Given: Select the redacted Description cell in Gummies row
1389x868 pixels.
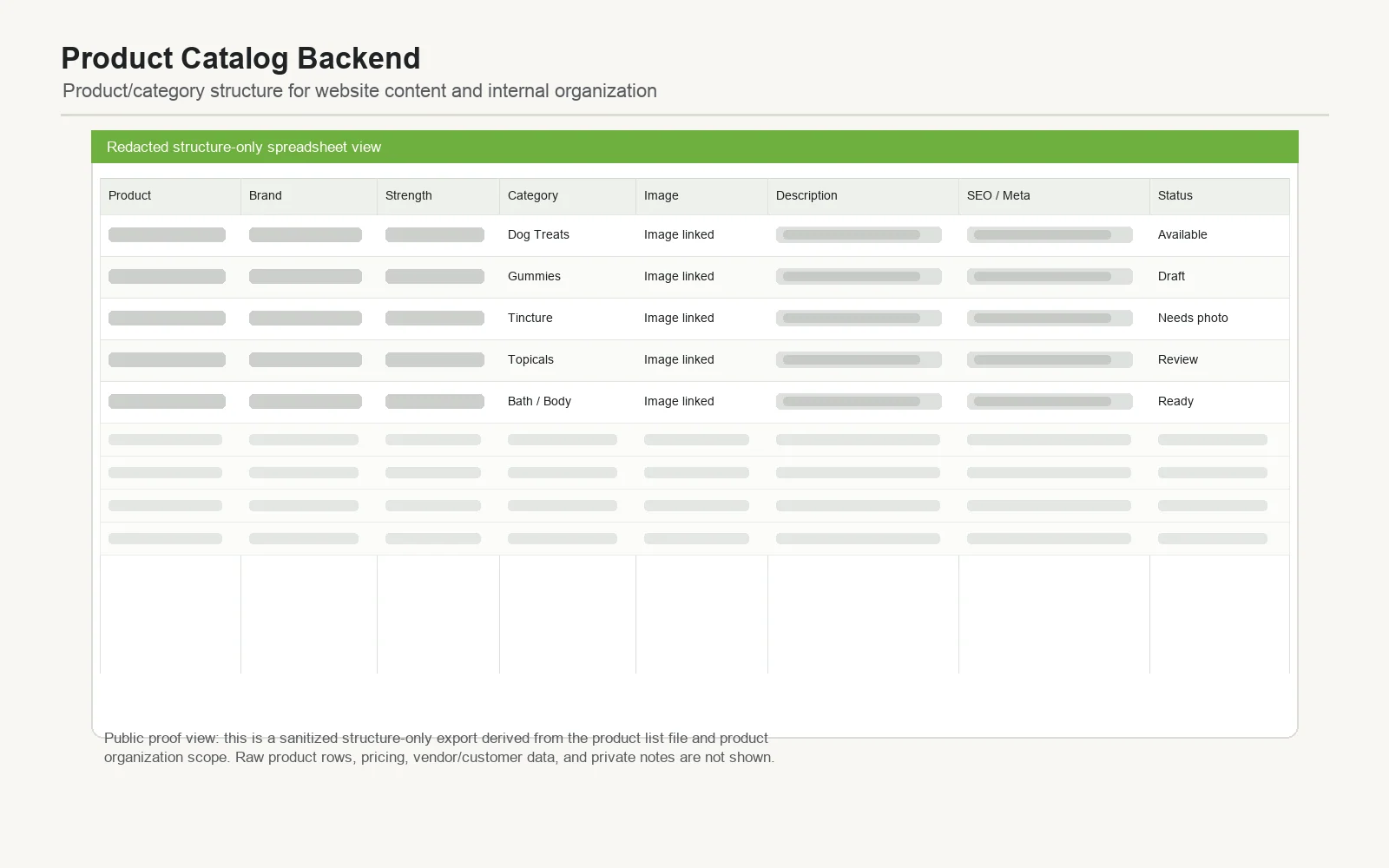Looking at the screenshot, I should pos(859,276).
